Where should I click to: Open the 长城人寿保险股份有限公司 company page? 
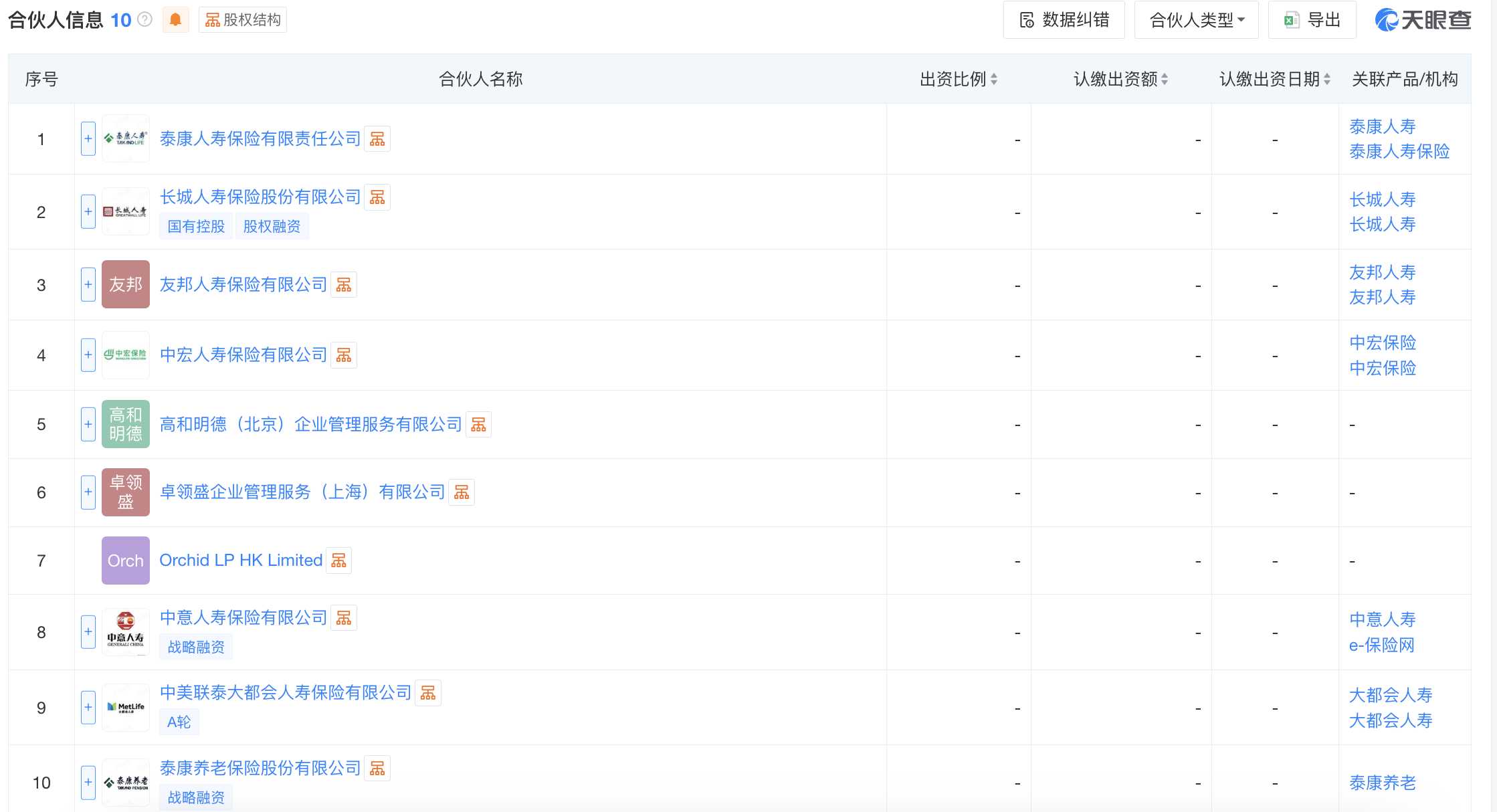point(260,197)
